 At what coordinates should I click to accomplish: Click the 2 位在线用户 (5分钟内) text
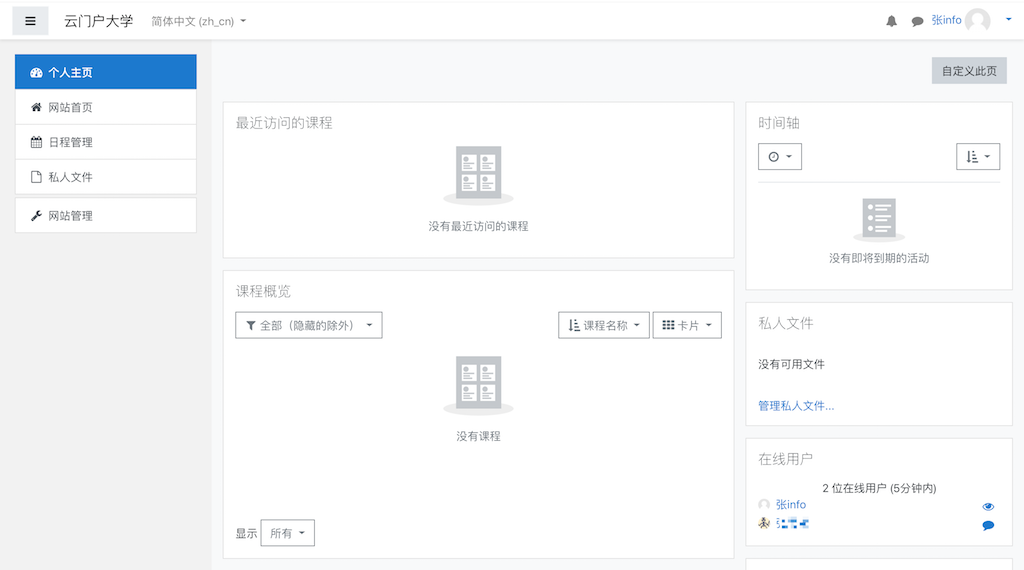click(x=879, y=488)
